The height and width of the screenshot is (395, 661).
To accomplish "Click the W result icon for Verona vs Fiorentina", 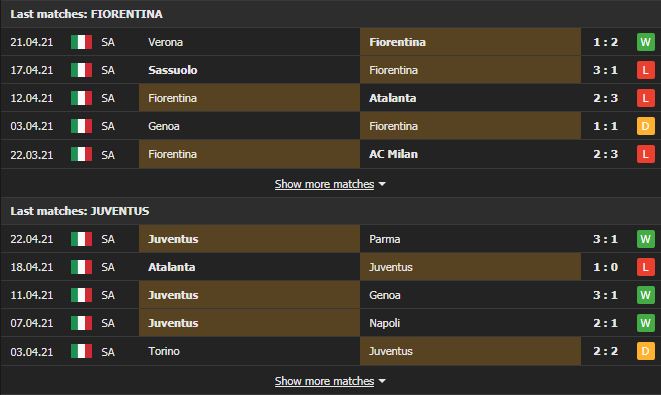I will (x=645, y=42).
